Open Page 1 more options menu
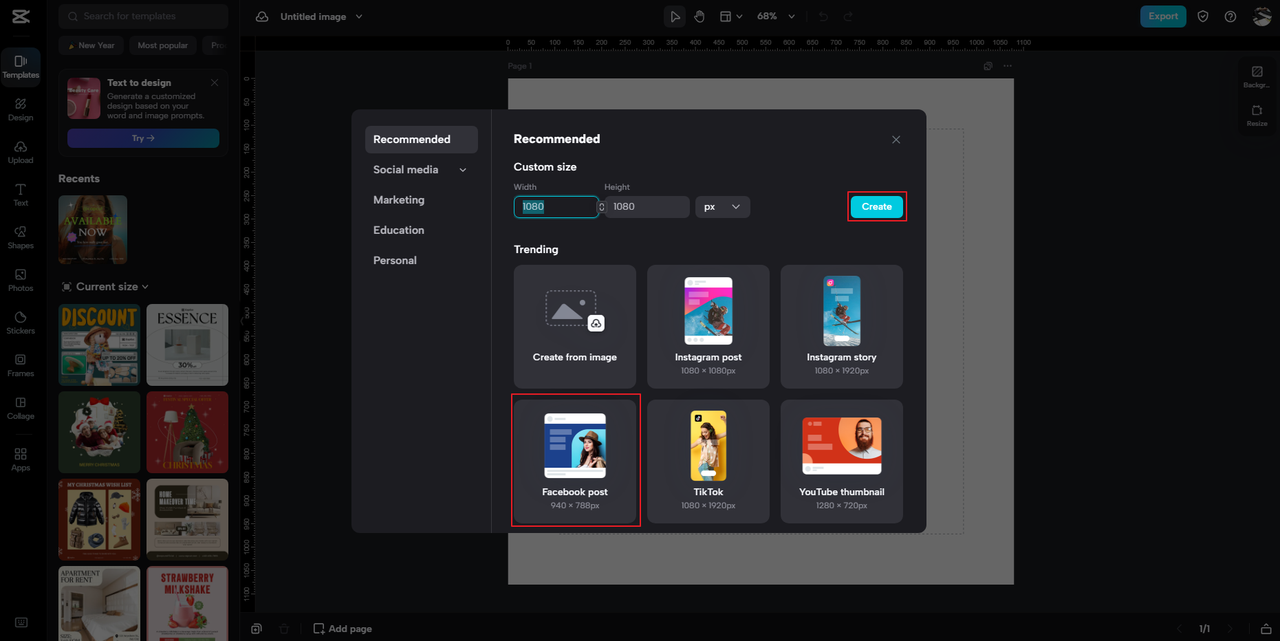 pos(1007,66)
